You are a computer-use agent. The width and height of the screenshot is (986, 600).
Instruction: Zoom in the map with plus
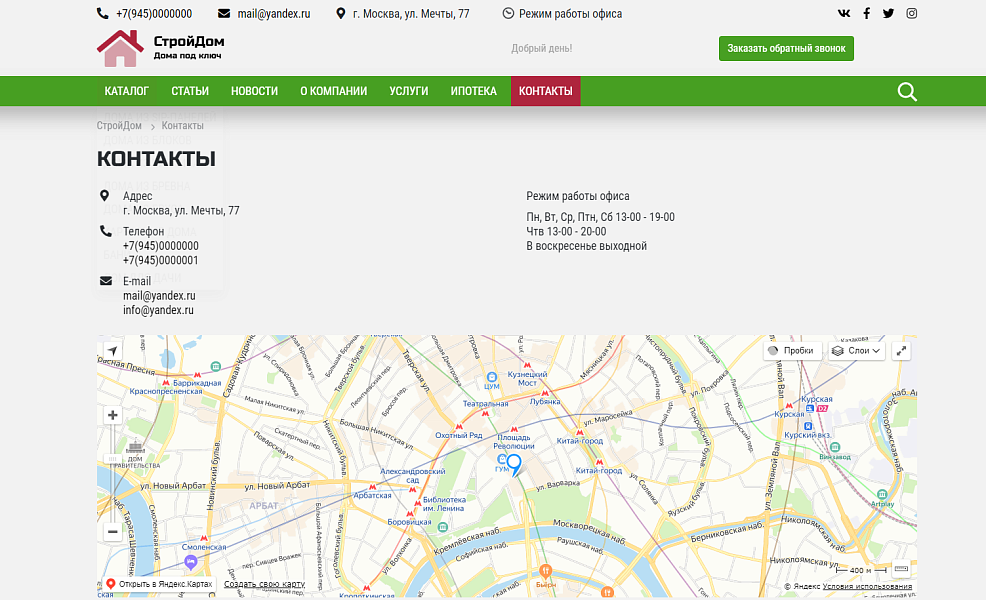click(x=113, y=415)
